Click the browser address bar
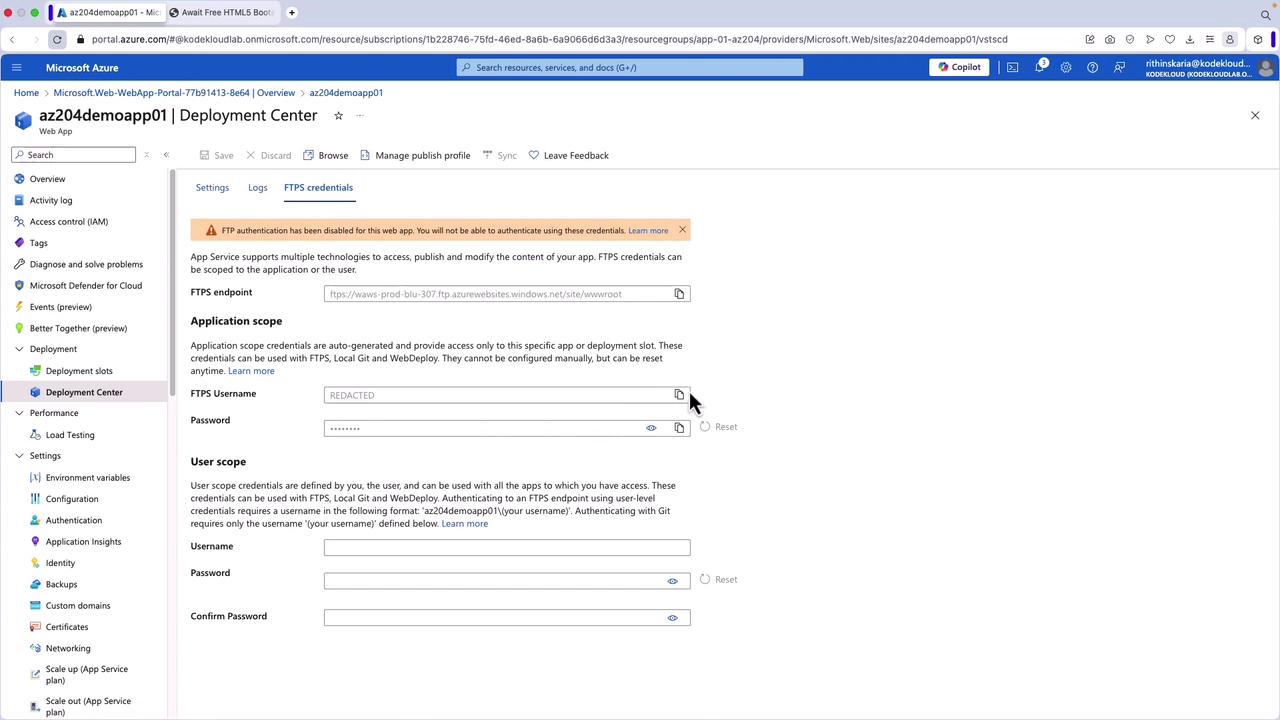Image resolution: width=1280 pixels, height=720 pixels. point(550,39)
